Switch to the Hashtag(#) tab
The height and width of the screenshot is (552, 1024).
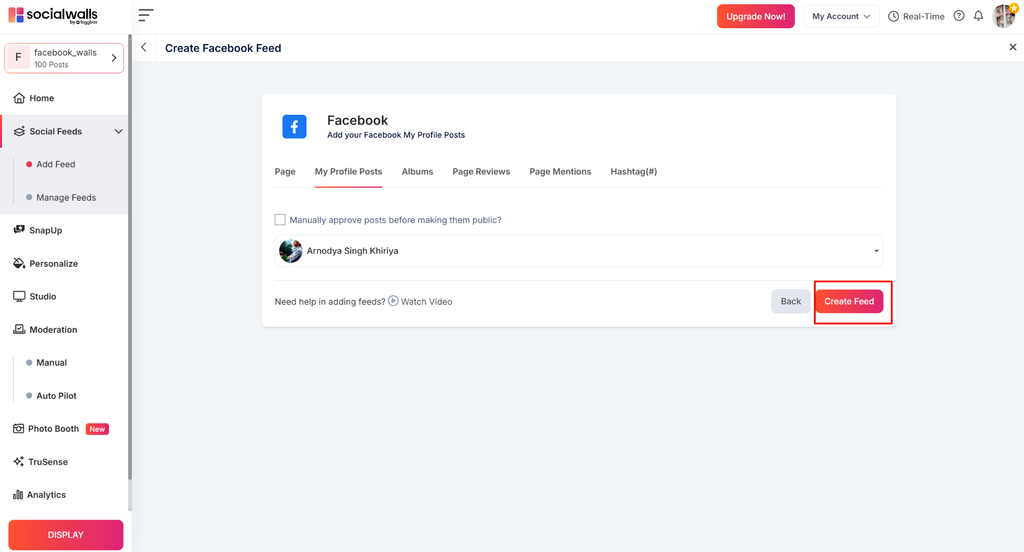[x=633, y=172]
